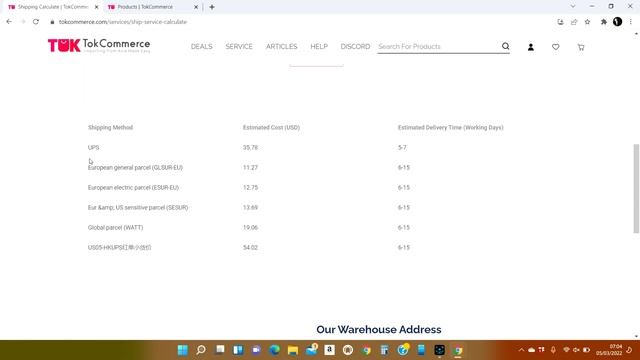Click the 5-7 delivery time value
This screenshot has height=360, width=640.
402,147
